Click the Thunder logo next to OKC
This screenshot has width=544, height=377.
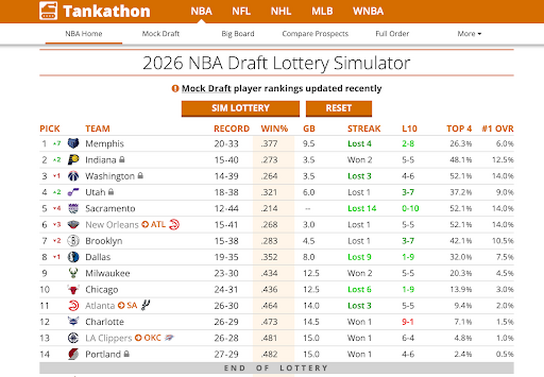point(169,337)
